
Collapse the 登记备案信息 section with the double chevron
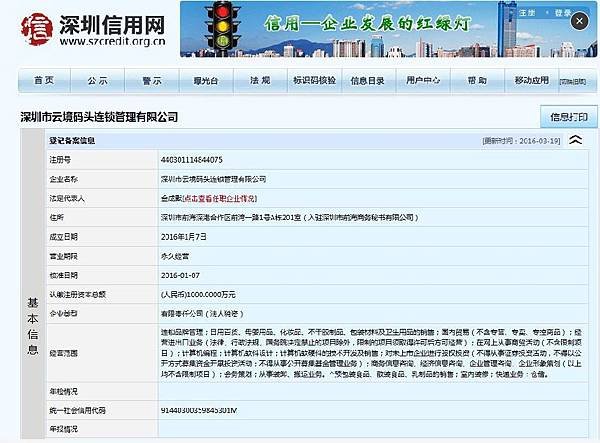(x=576, y=140)
